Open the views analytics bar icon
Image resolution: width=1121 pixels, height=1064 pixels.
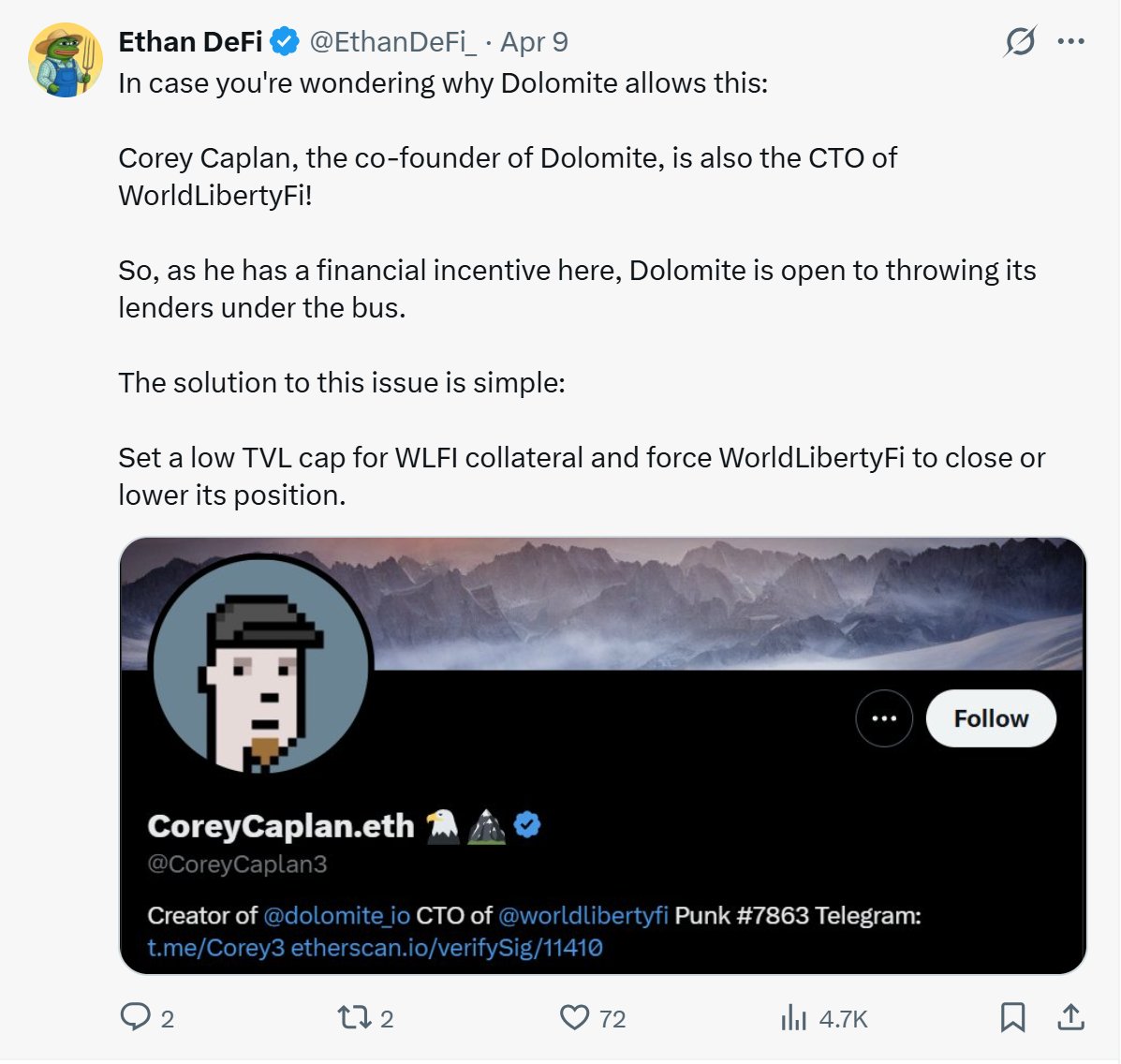793,1017
